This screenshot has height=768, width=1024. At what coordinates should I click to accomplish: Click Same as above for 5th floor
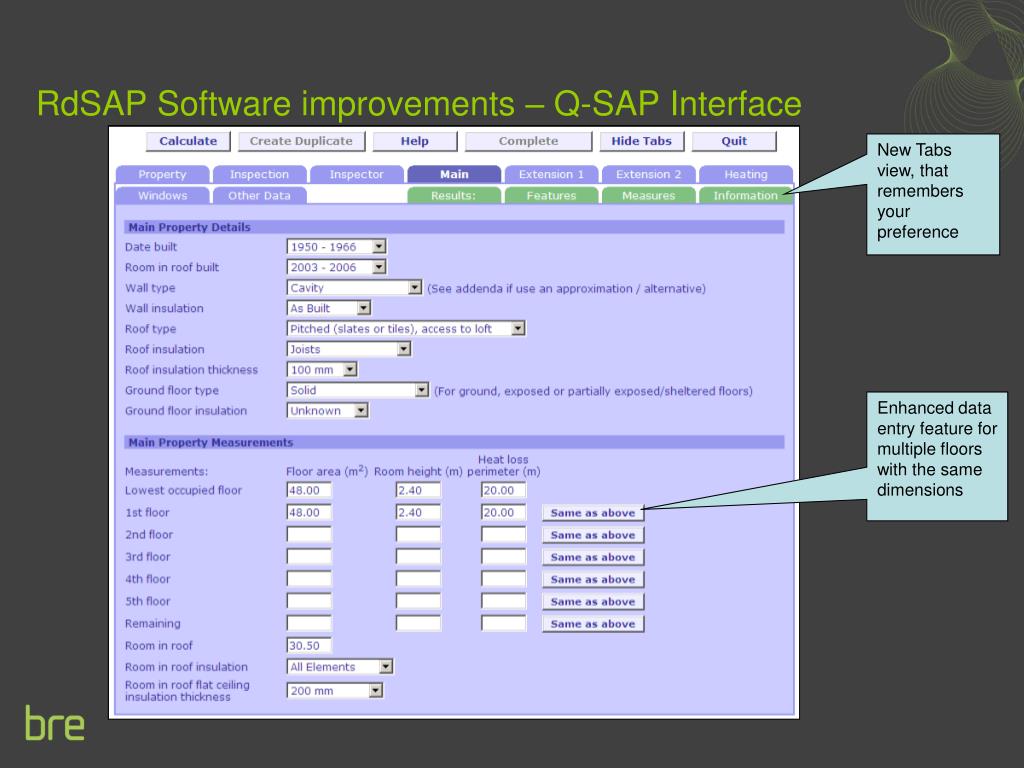click(x=593, y=601)
